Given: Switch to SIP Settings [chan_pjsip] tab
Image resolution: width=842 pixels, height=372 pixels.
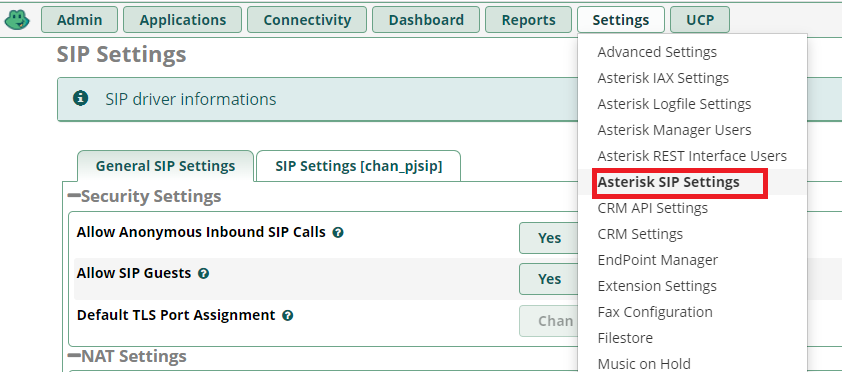Looking at the screenshot, I should tap(359, 166).
